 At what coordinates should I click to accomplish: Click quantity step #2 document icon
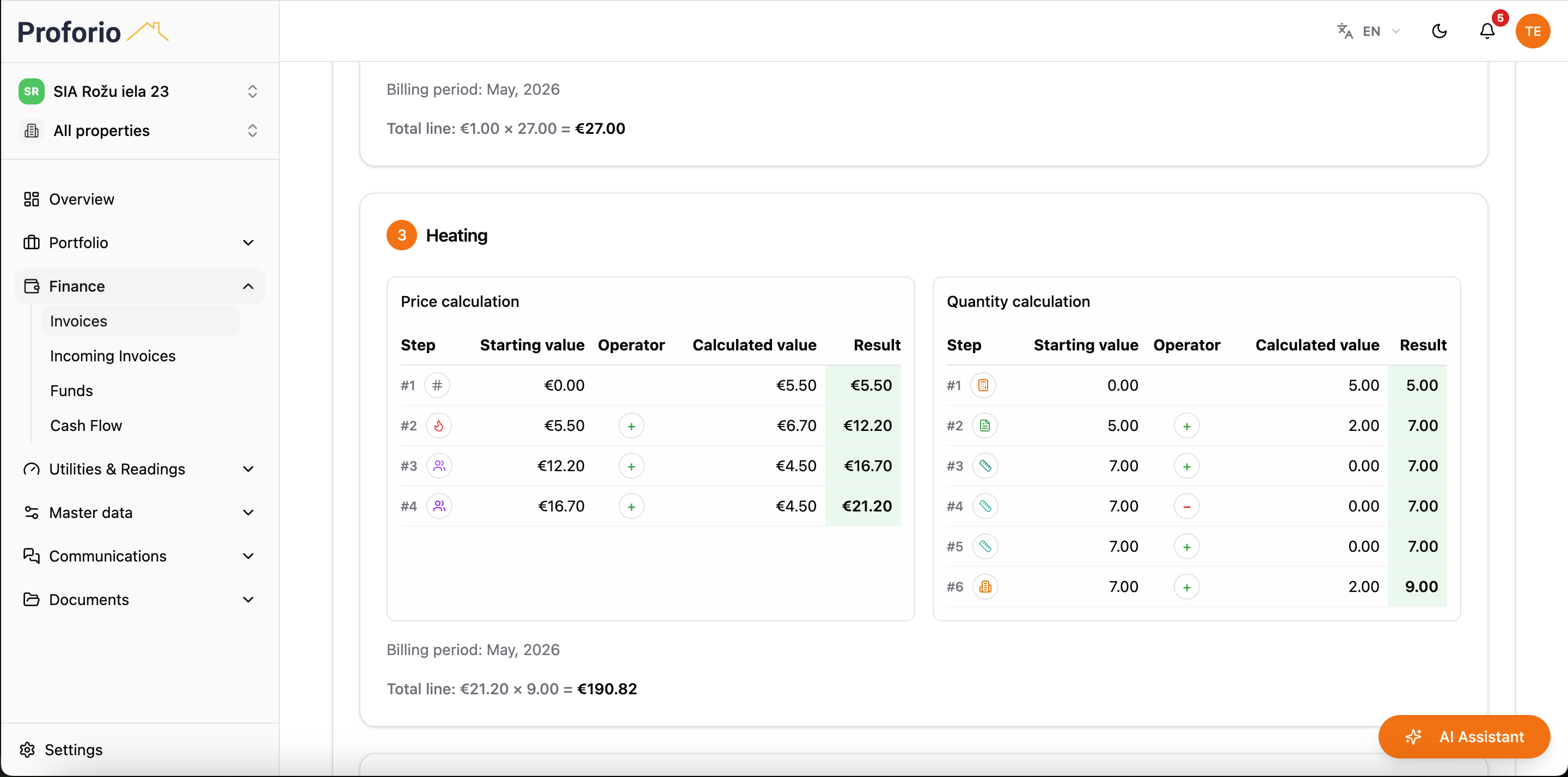(x=985, y=426)
